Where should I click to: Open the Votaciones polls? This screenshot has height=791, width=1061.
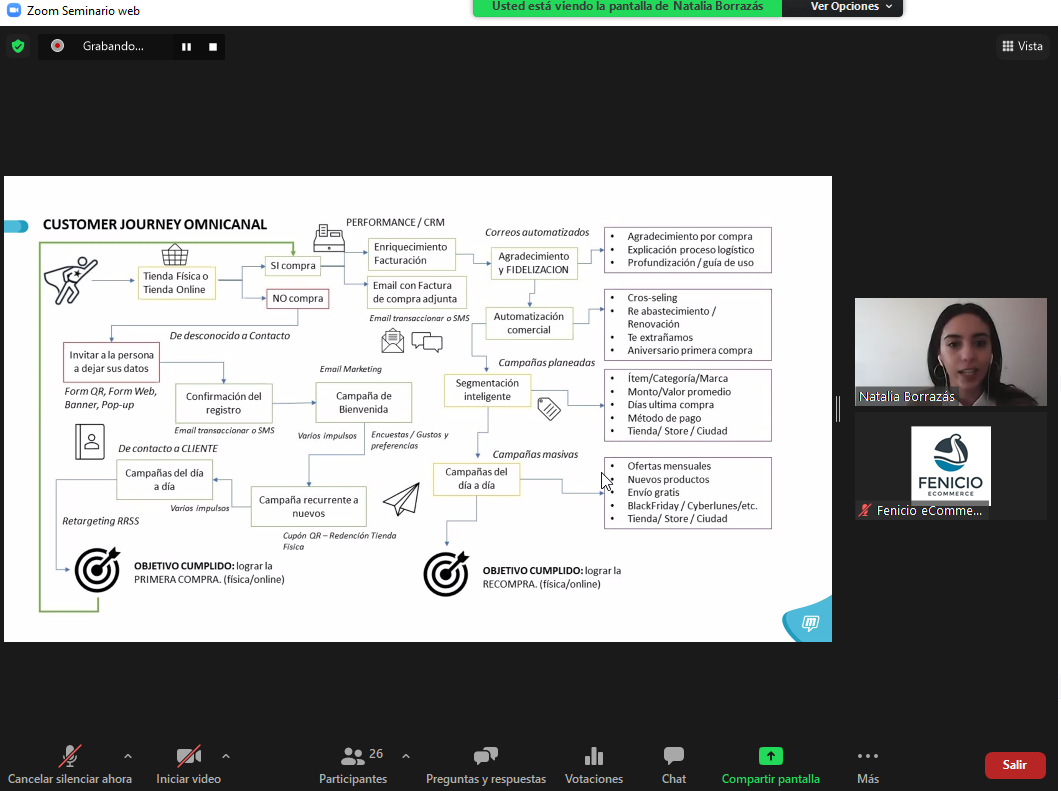(x=594, y=765)
